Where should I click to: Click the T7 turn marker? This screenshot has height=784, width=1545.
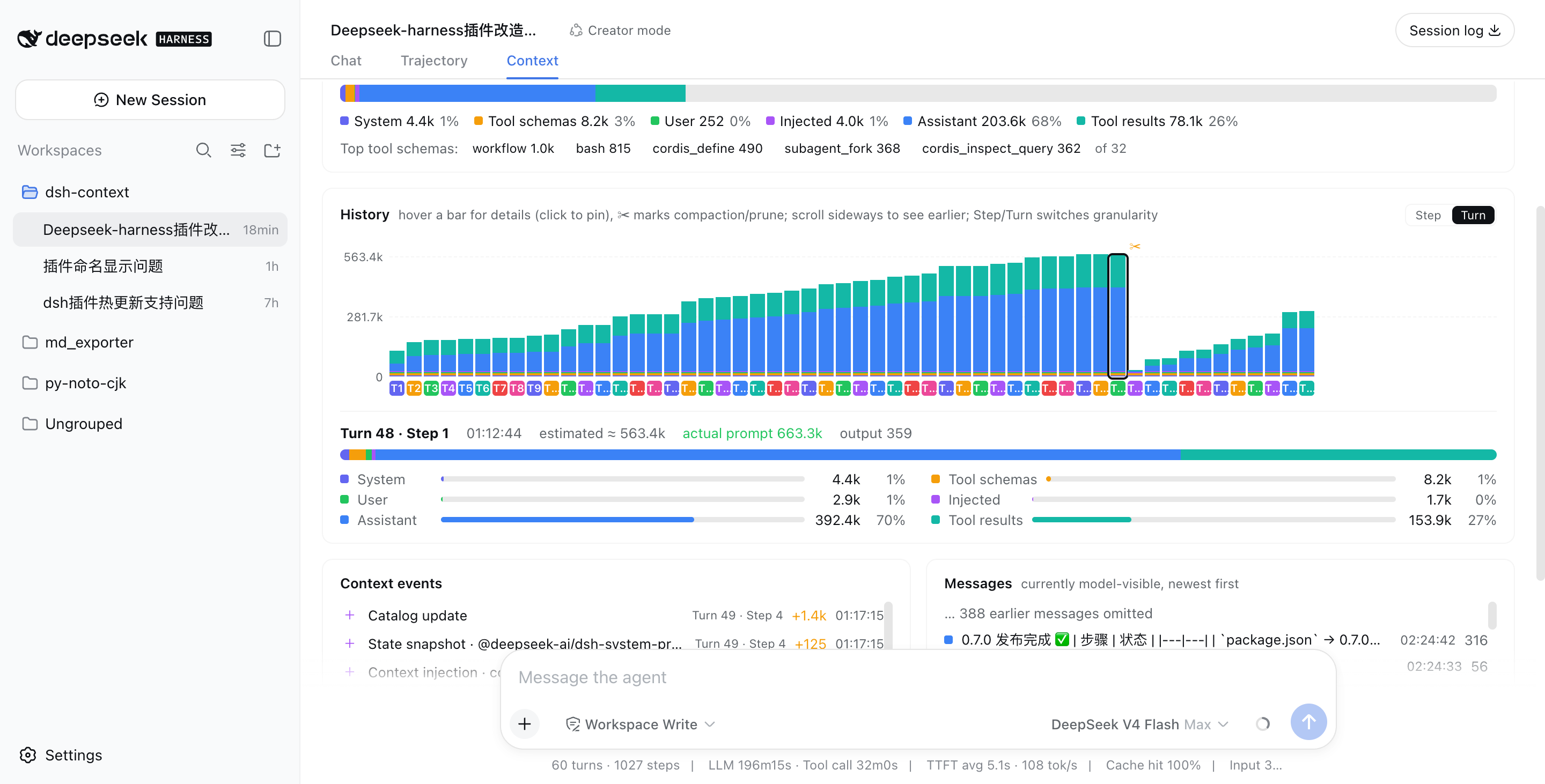click(x=499, y=388)
